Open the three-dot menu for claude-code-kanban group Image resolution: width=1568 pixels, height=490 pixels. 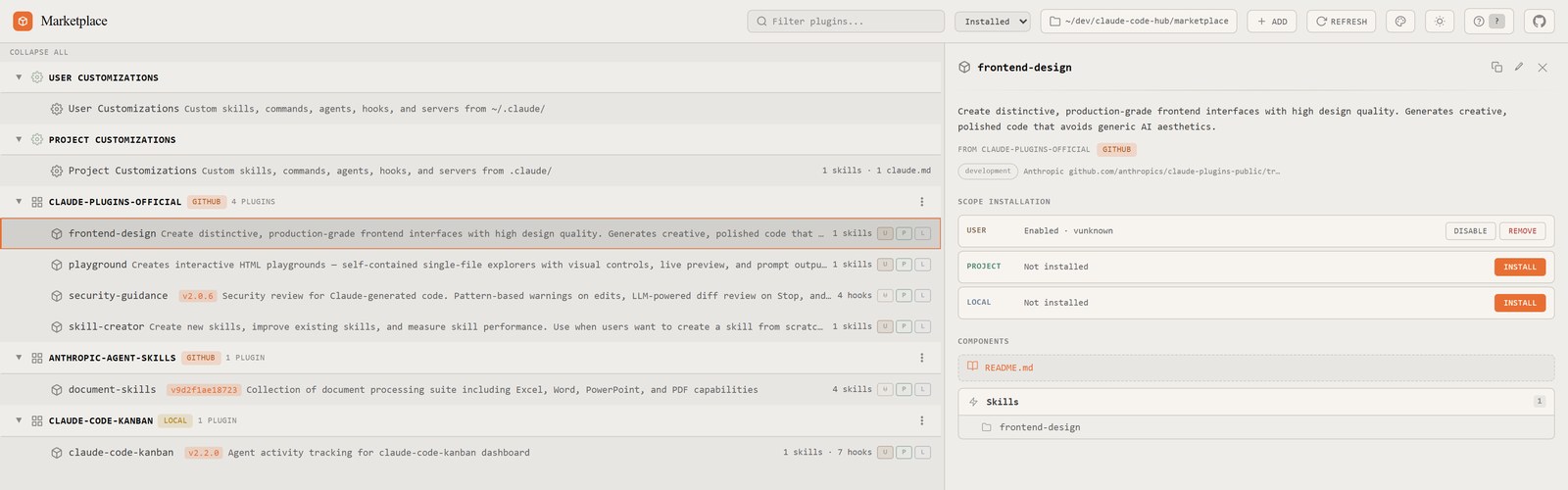pos(922,420)
